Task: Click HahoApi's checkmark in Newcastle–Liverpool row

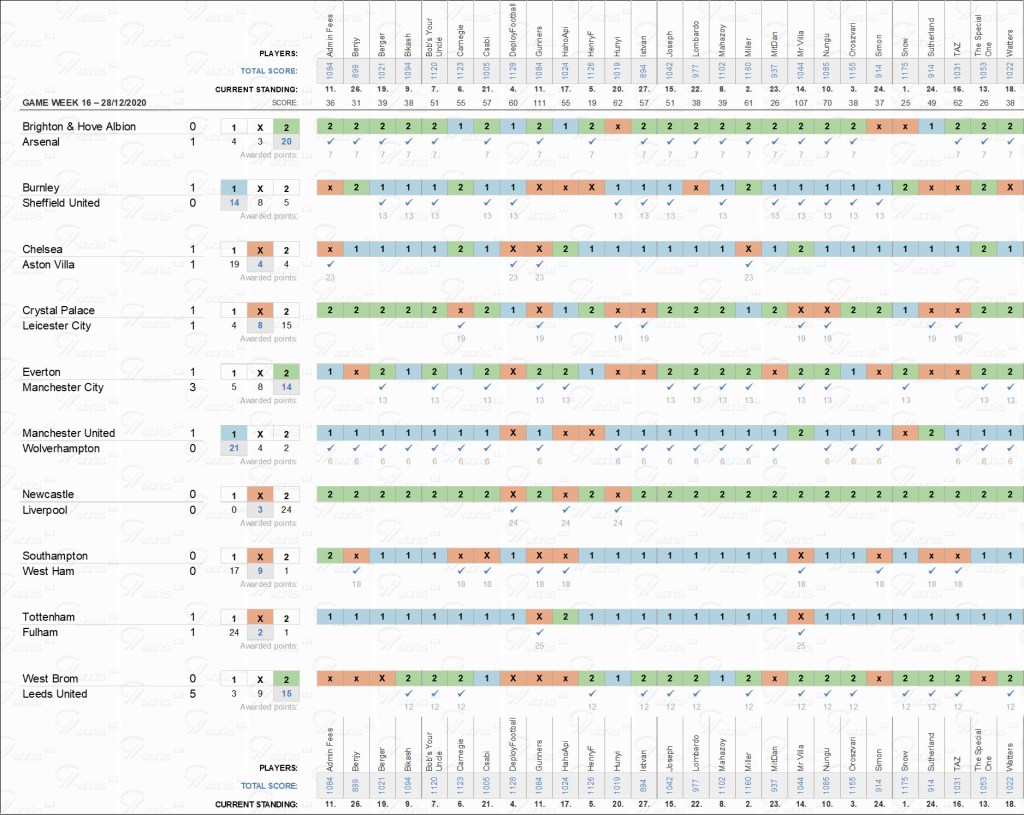Action: [565, 509]
